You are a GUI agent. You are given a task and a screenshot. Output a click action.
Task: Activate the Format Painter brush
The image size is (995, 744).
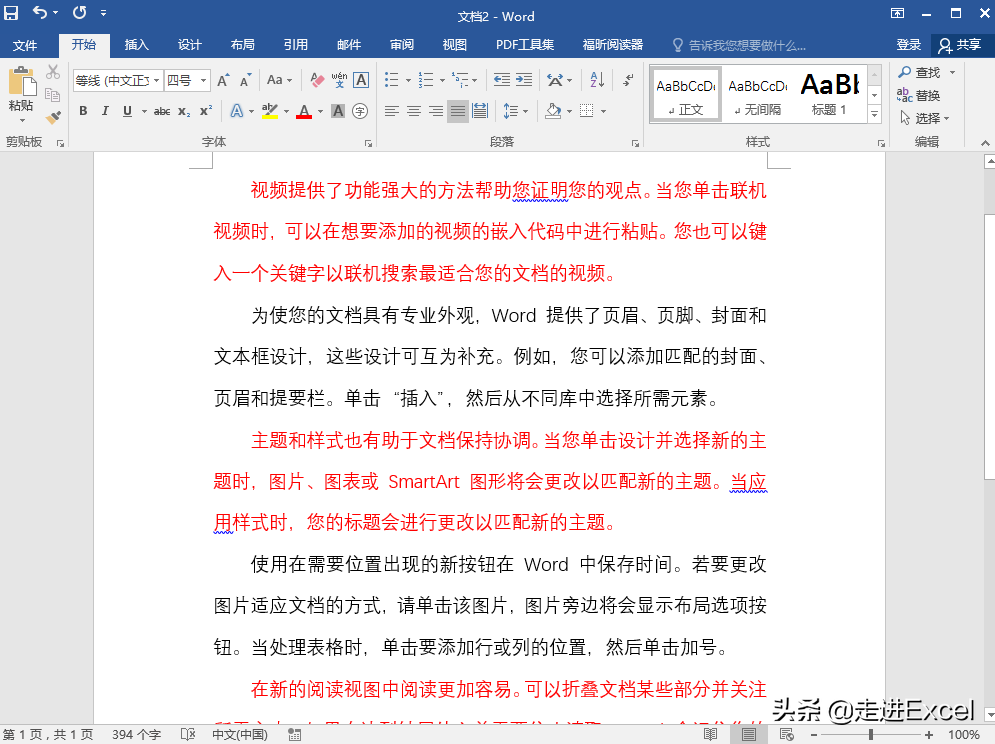tap(53, 117)
